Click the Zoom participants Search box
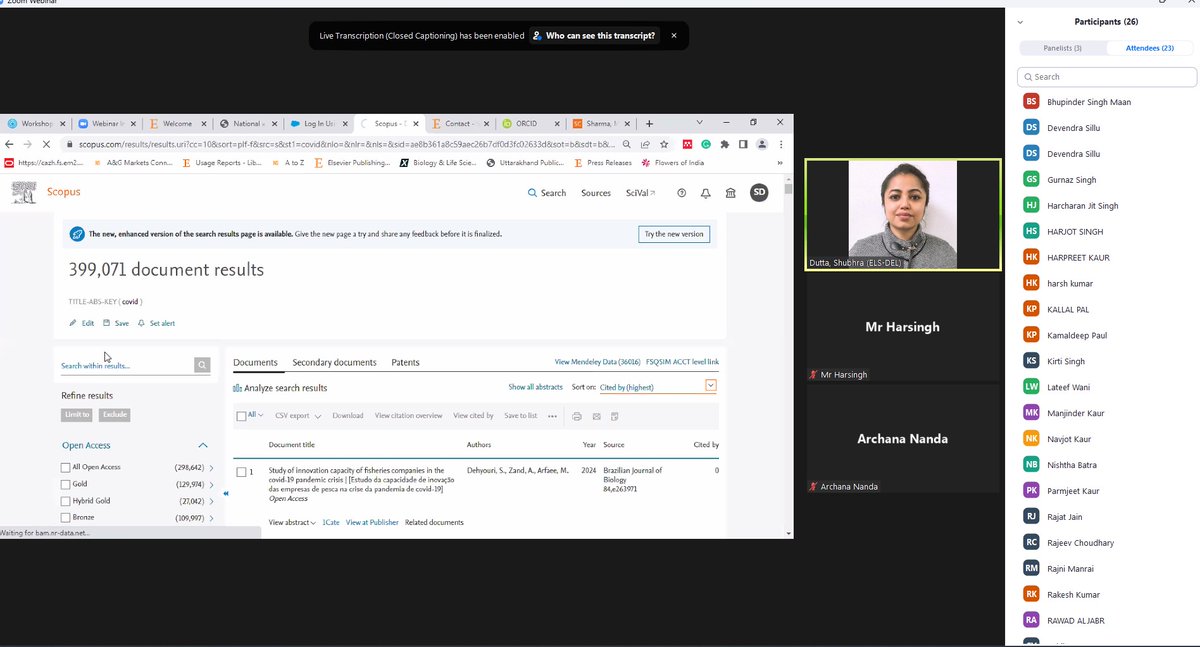Viewport: 1200px width, 647px height. (1107, 76)
